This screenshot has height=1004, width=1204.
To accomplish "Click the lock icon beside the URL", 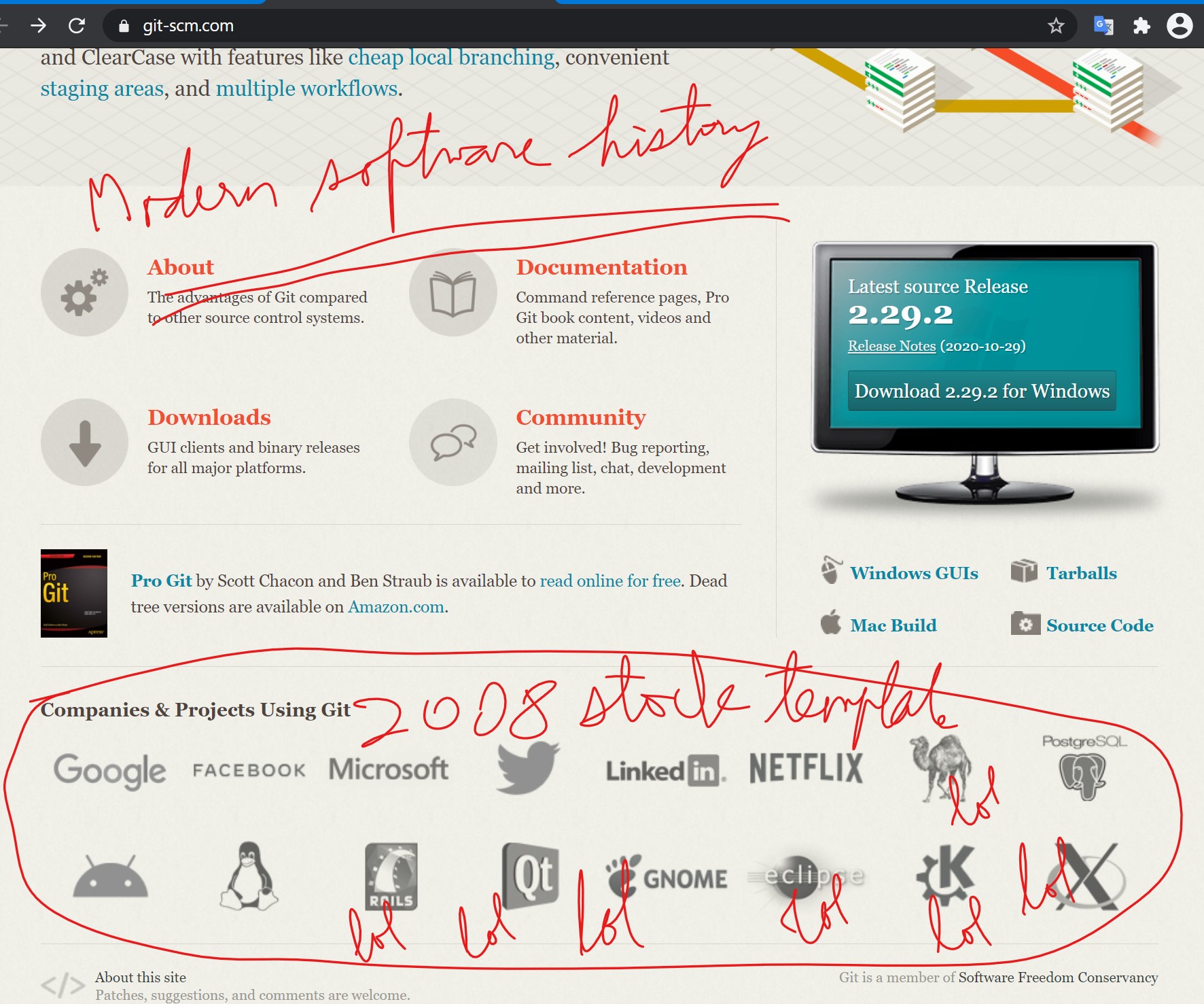I will [x=124, y=26].
